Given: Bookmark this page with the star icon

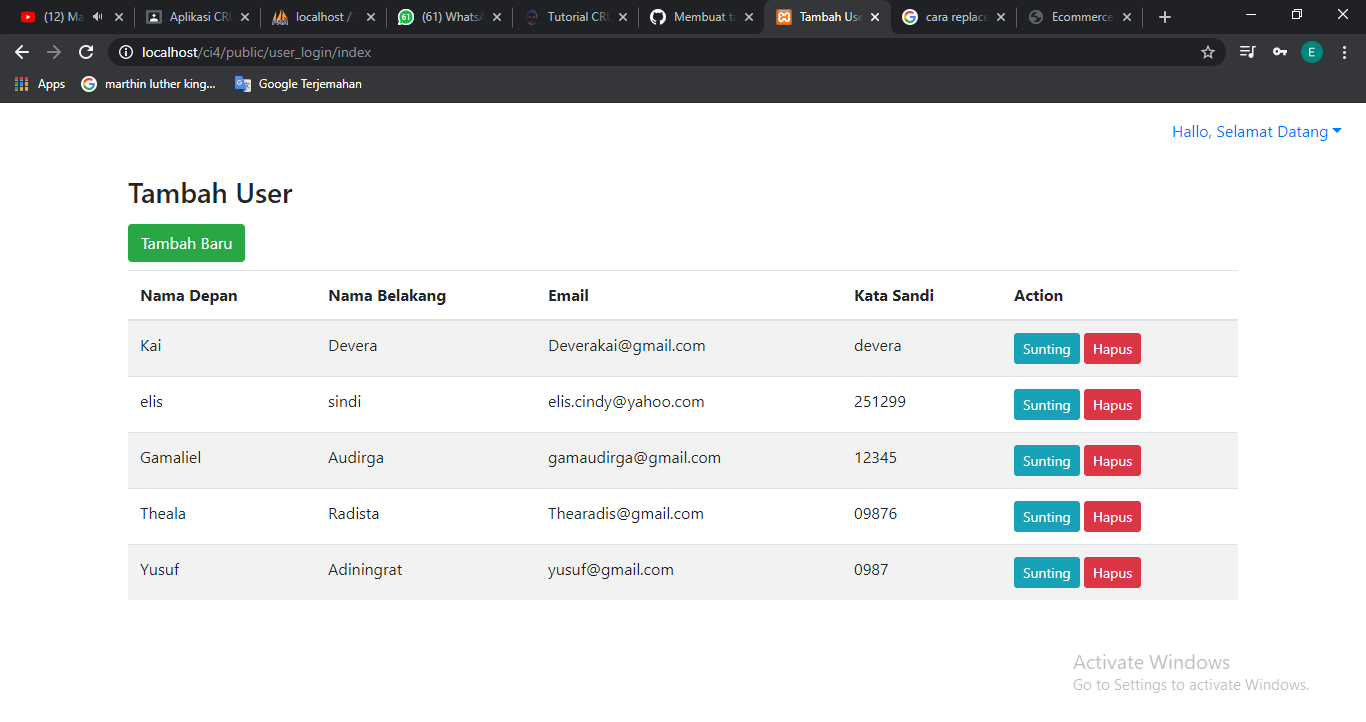Looking at the screenshot, I should pos(1208,52).
